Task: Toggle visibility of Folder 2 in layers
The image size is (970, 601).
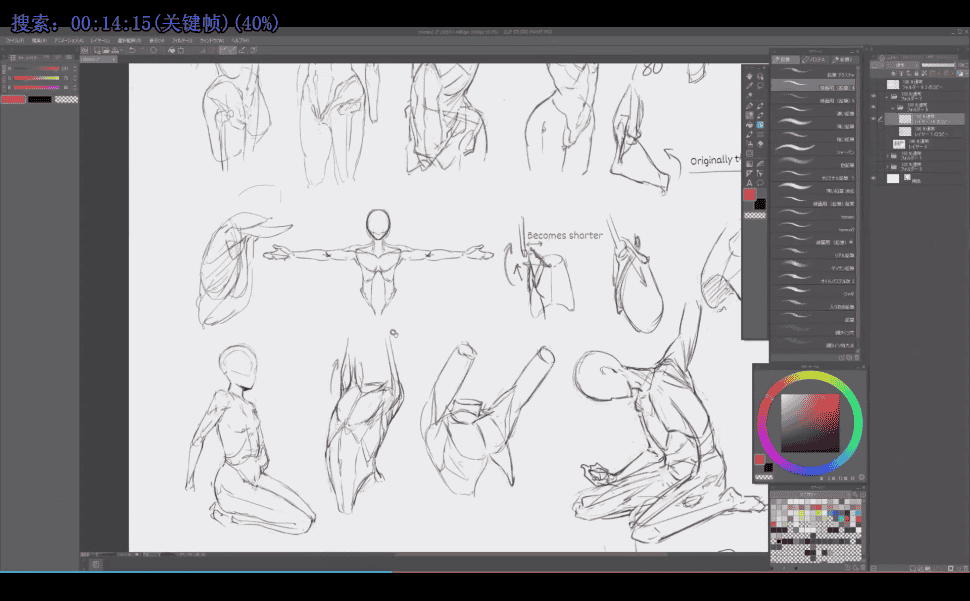Action: [x=873, y=96]
